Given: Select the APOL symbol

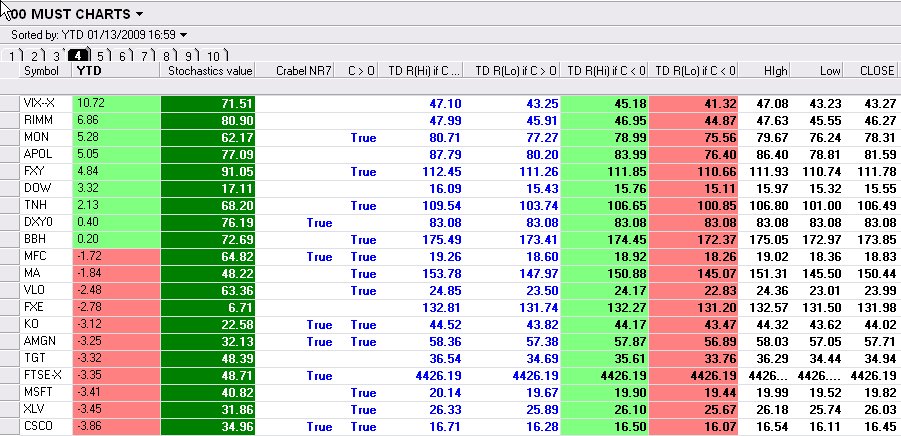Looking at the screenshot, I should pos(37,154).
